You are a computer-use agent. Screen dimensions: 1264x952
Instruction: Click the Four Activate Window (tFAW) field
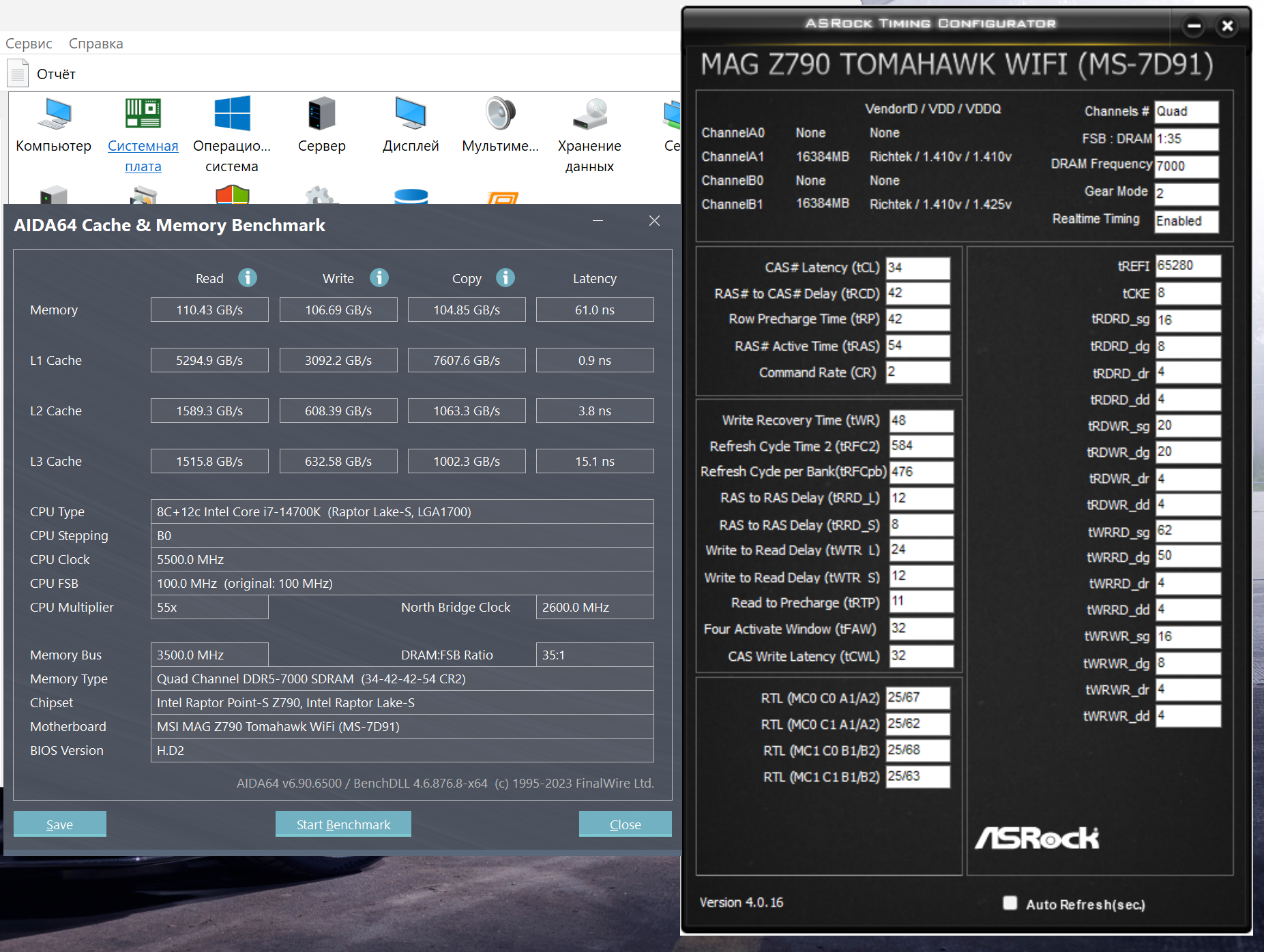pos(922,628)
